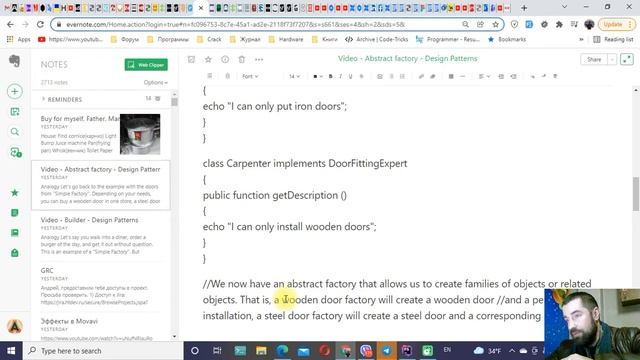Open the text alignment dropdown
Image resolution: width=640 pixels, height=360 pixels.
[484, 76]
